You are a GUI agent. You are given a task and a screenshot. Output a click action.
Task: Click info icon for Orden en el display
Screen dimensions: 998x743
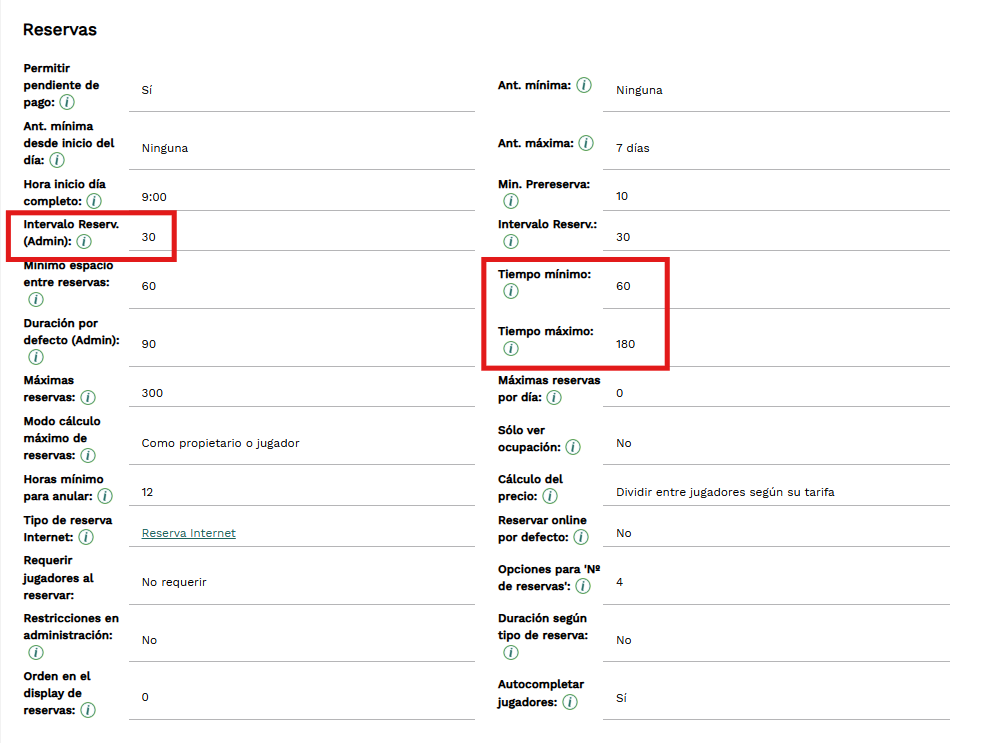pos(88,710)
